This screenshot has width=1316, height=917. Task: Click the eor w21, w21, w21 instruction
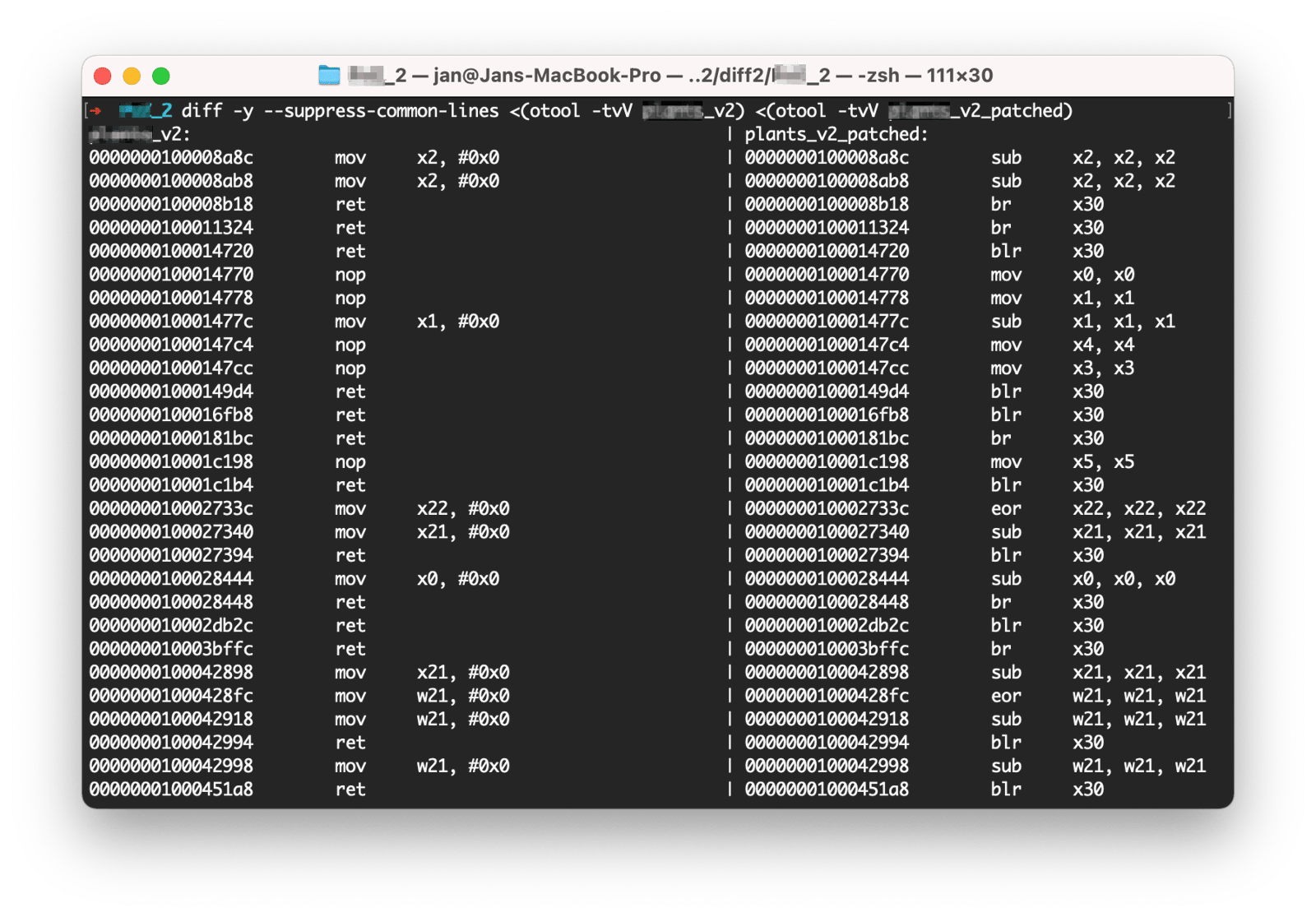pos(1097,697)
